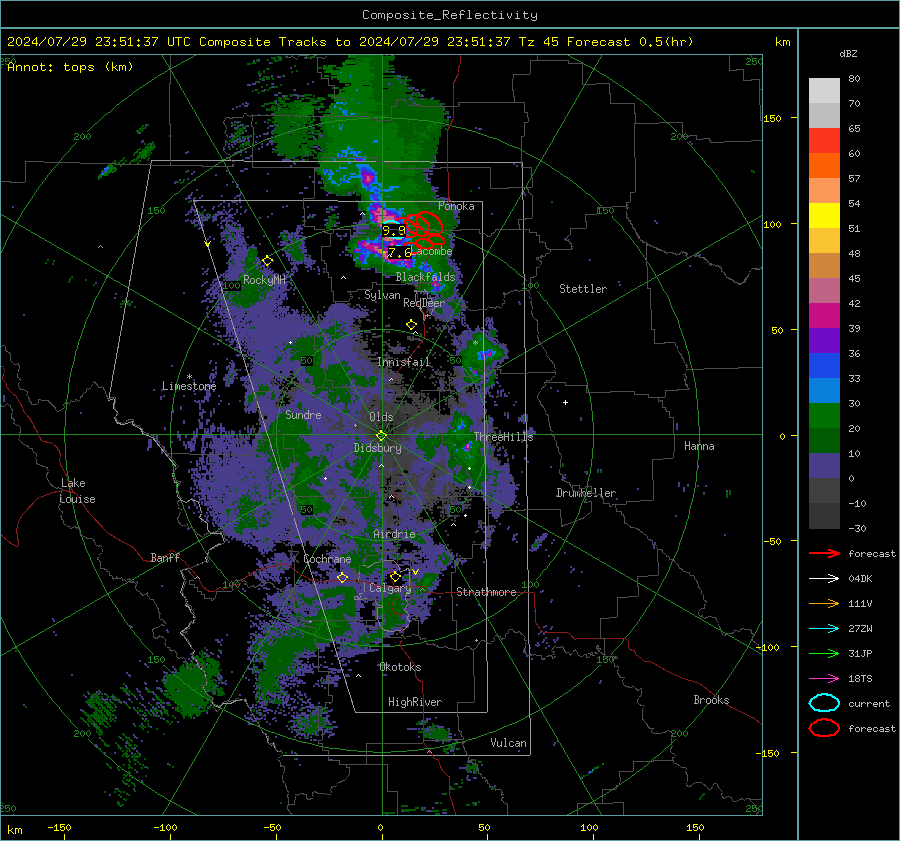The width and height of the screenshot is (900, 841).
Task: Click the RedDeer city label
Action: [424, 303]
